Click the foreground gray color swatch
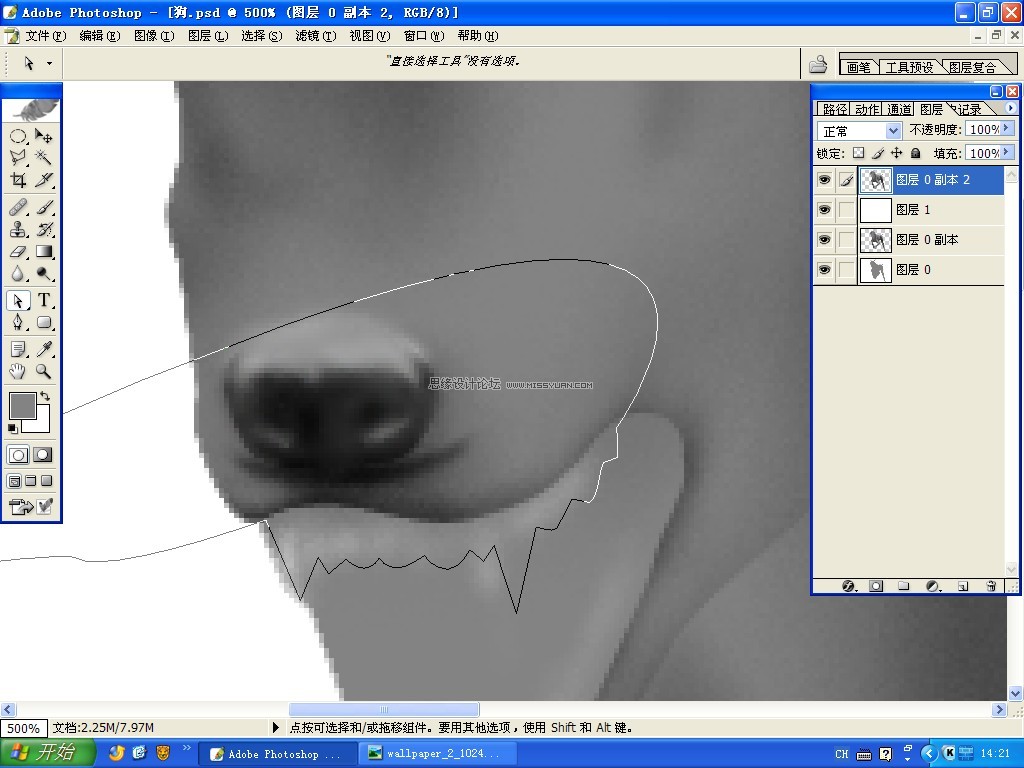The height and width of the screenshot is (768, 1024). coord(22,406)
